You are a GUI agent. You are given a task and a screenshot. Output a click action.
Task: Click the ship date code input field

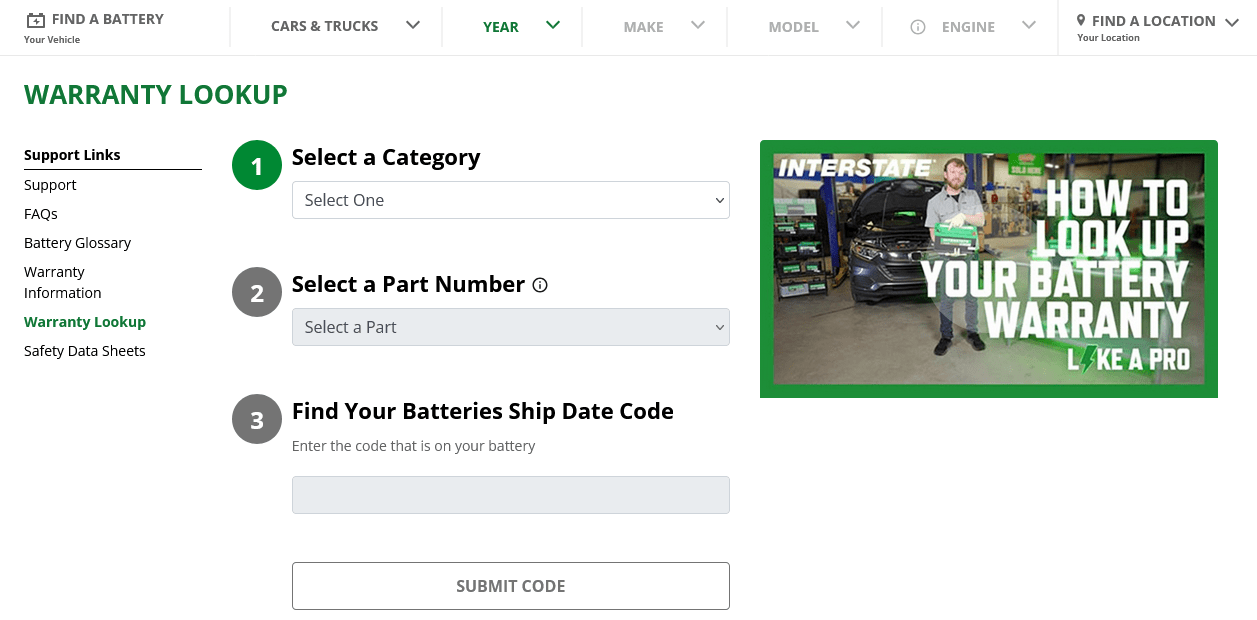[510, 494]
